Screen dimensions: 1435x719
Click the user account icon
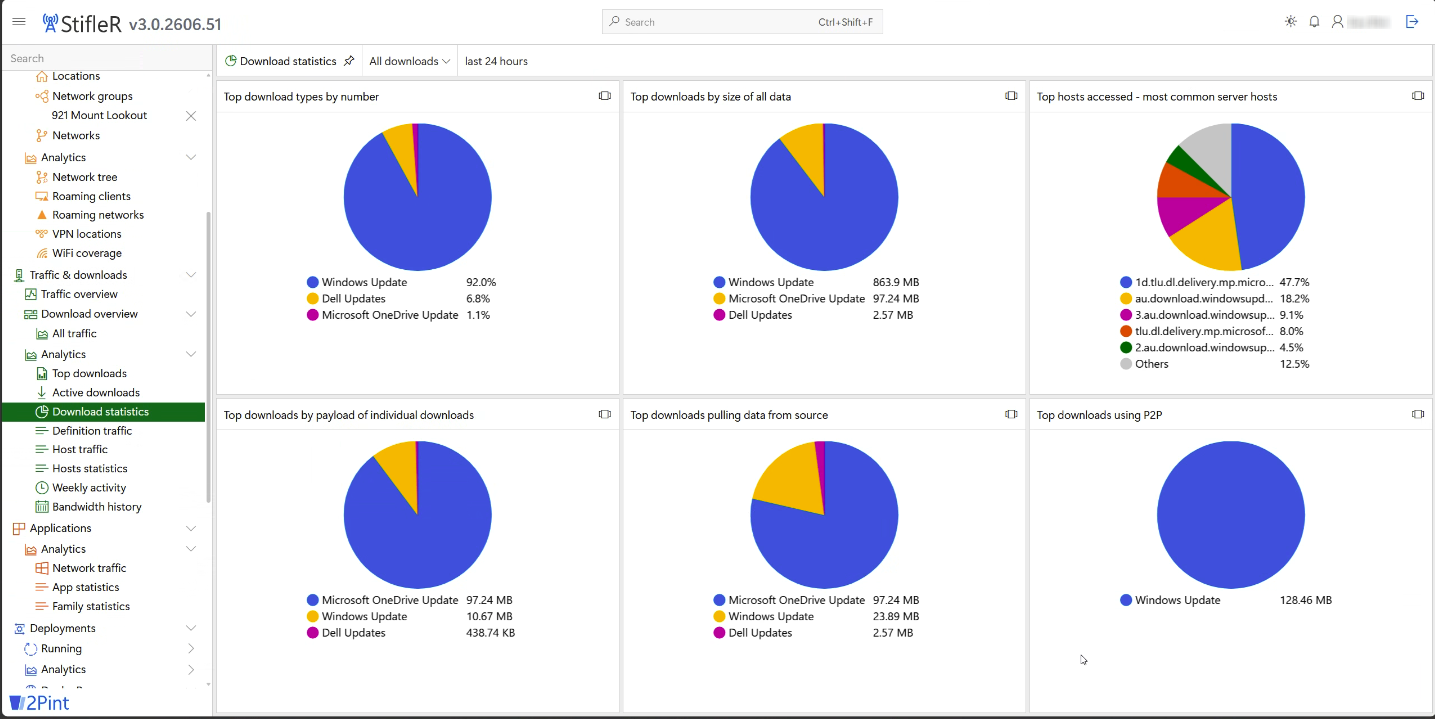tap(1338, 21)
